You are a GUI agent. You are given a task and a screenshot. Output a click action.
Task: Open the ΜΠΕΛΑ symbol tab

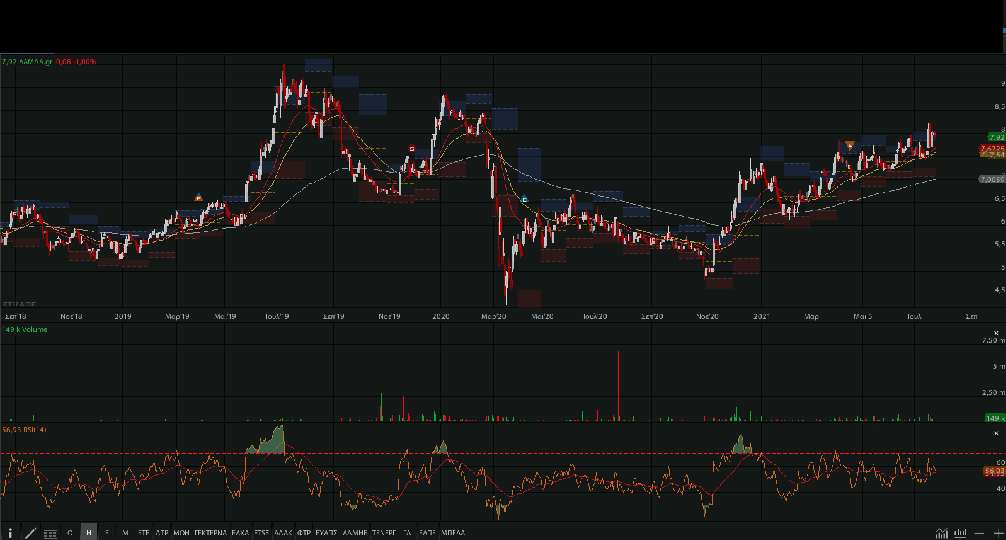[x=452, y=533]
